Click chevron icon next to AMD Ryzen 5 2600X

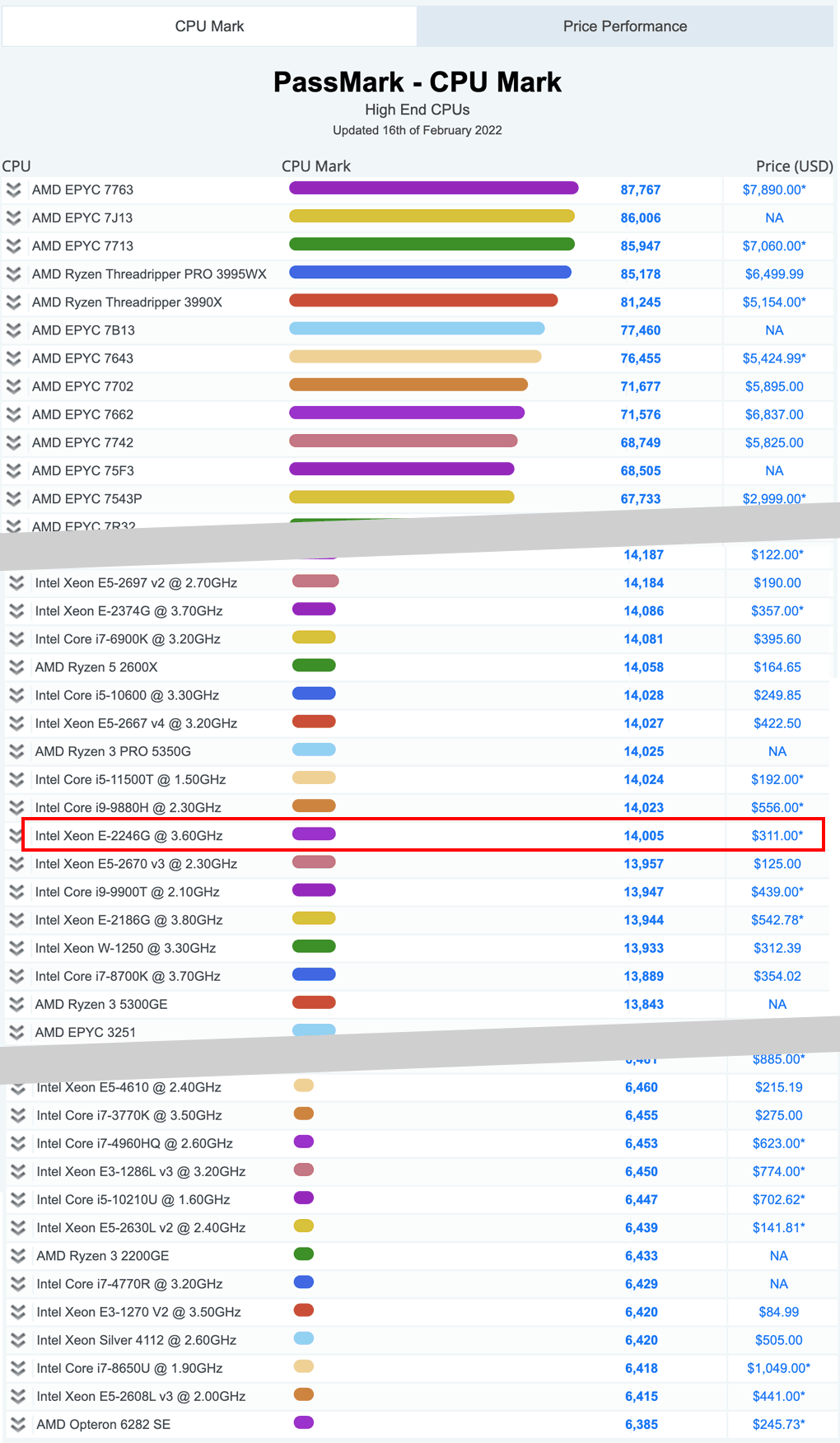click(x=16, y=667)
